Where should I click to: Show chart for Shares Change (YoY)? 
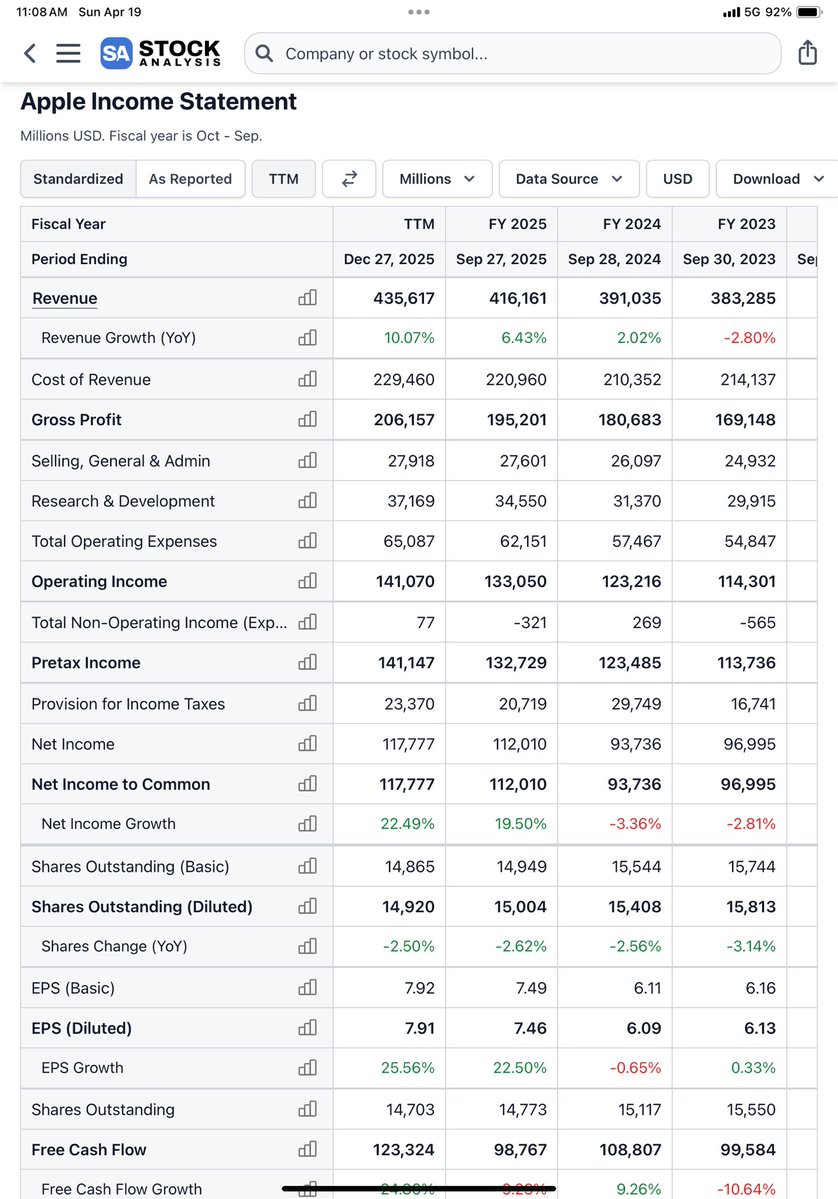[x=307, y=946]
